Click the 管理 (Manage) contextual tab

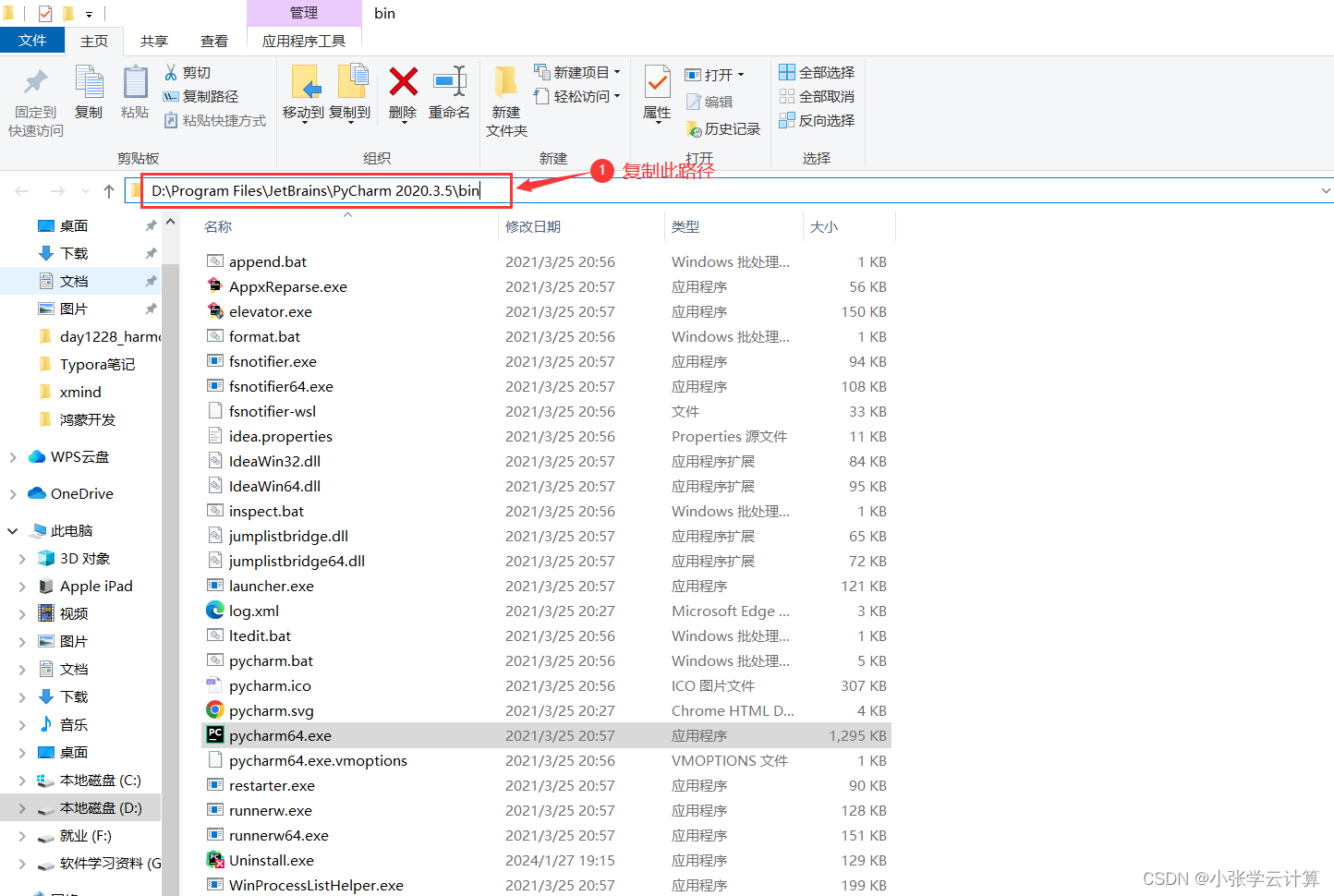pyautogui.click(x=304, y=13)
